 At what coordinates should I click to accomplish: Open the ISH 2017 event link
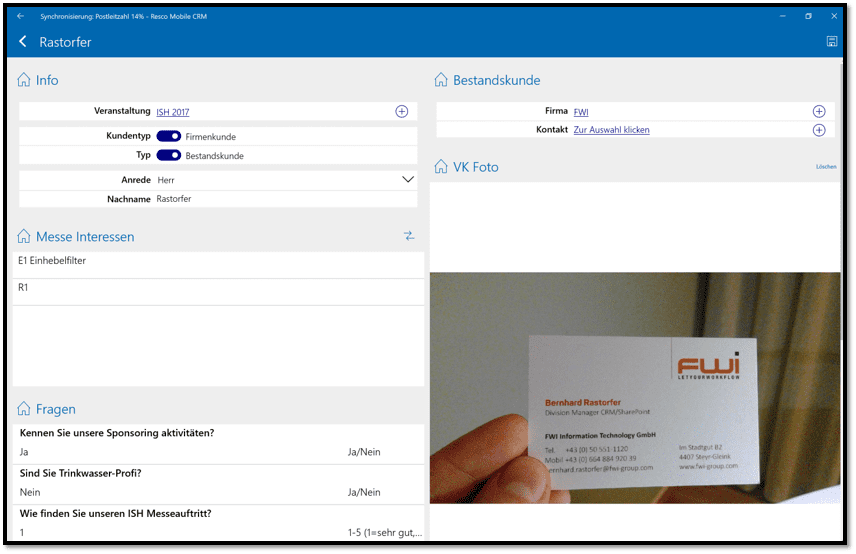coord(173,112)
